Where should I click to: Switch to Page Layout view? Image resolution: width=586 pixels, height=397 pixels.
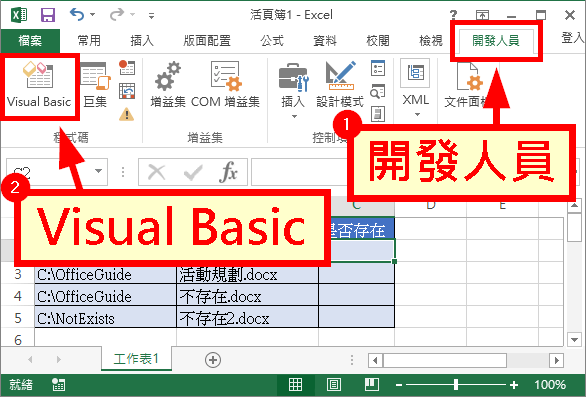tap(333, 384)
